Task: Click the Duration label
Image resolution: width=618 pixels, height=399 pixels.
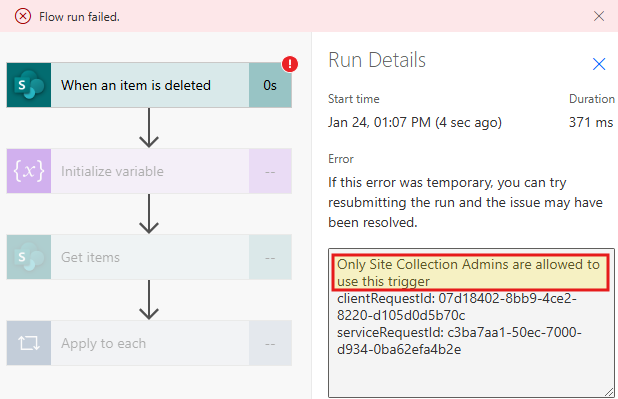Action: pyautogui.click(x=592, y=99)
